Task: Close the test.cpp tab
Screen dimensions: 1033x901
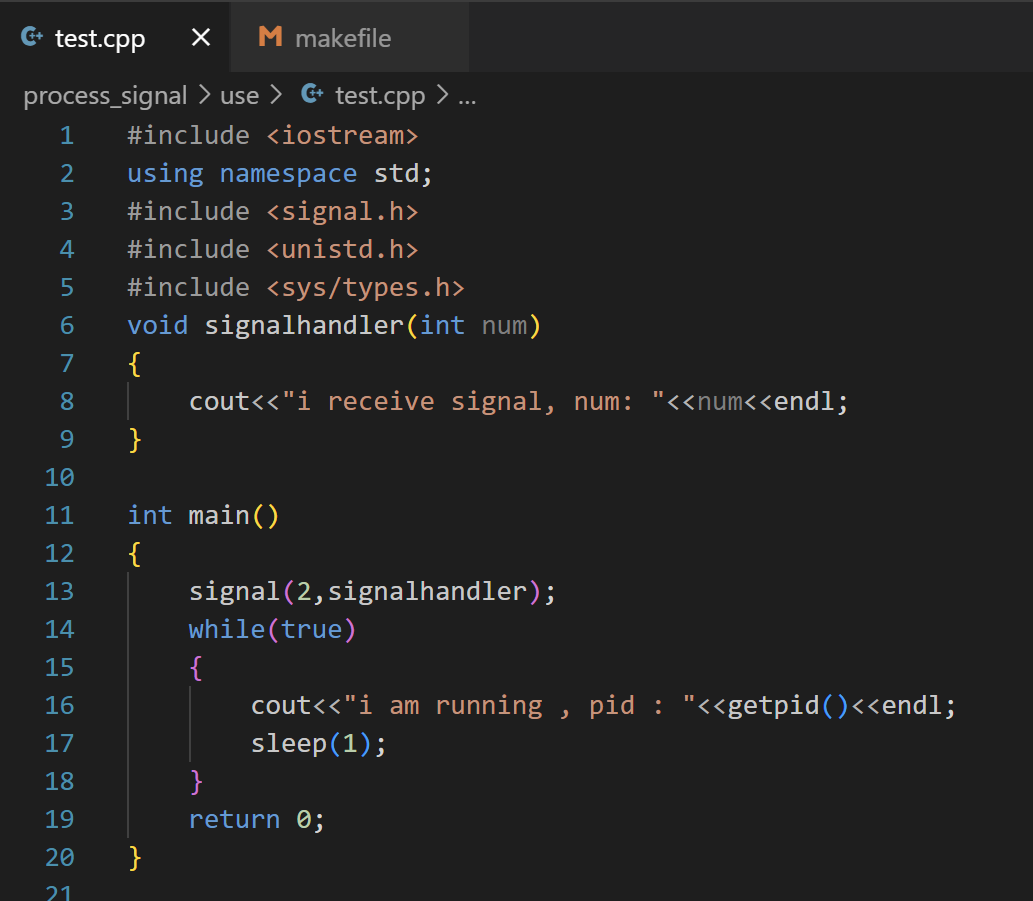Action: 201,38
